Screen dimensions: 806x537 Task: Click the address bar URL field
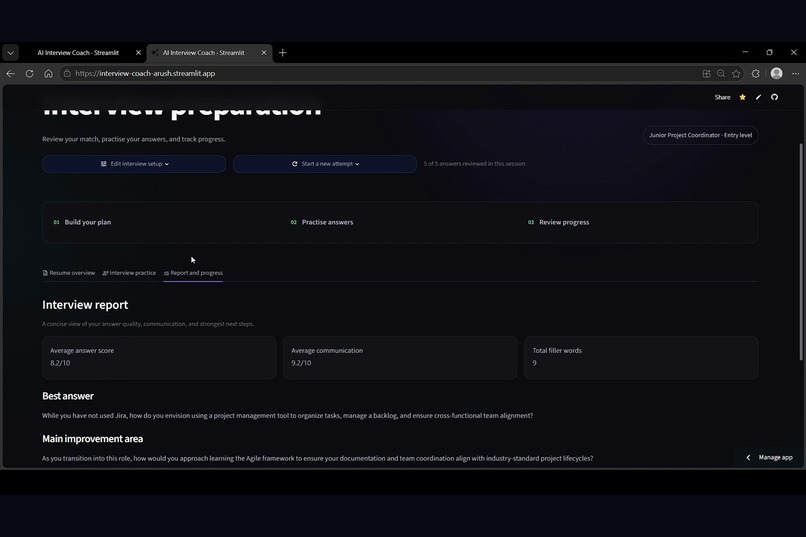[380, 73]
